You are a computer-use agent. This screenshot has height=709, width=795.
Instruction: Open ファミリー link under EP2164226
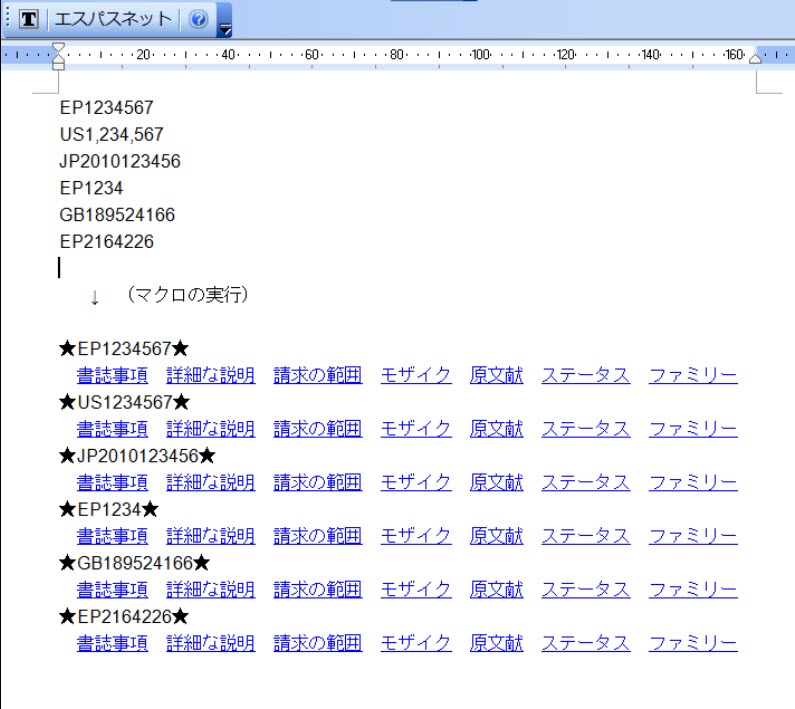coord(692,643)
